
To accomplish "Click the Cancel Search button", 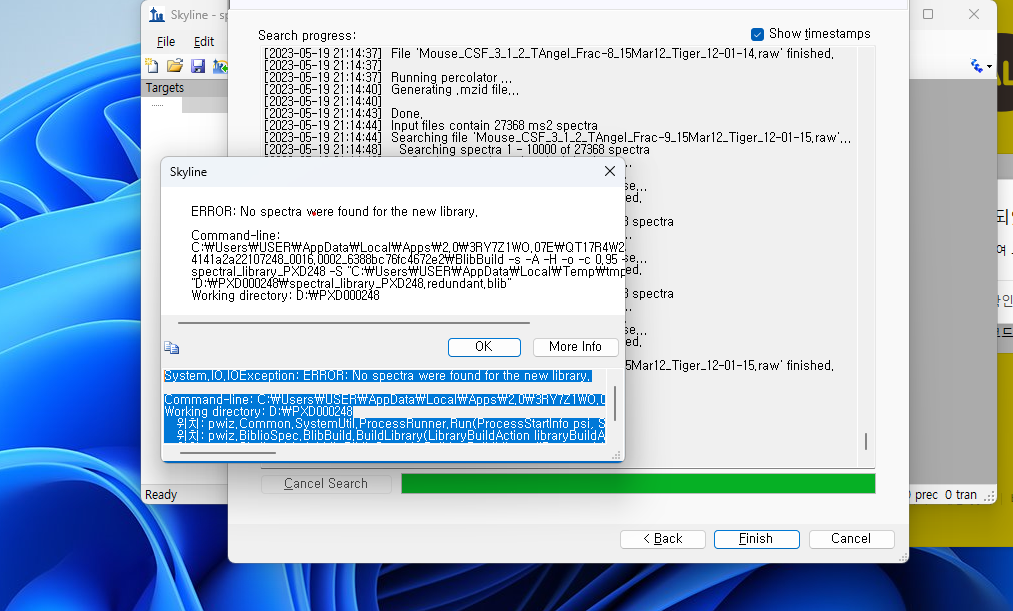I will click(325, 484).
